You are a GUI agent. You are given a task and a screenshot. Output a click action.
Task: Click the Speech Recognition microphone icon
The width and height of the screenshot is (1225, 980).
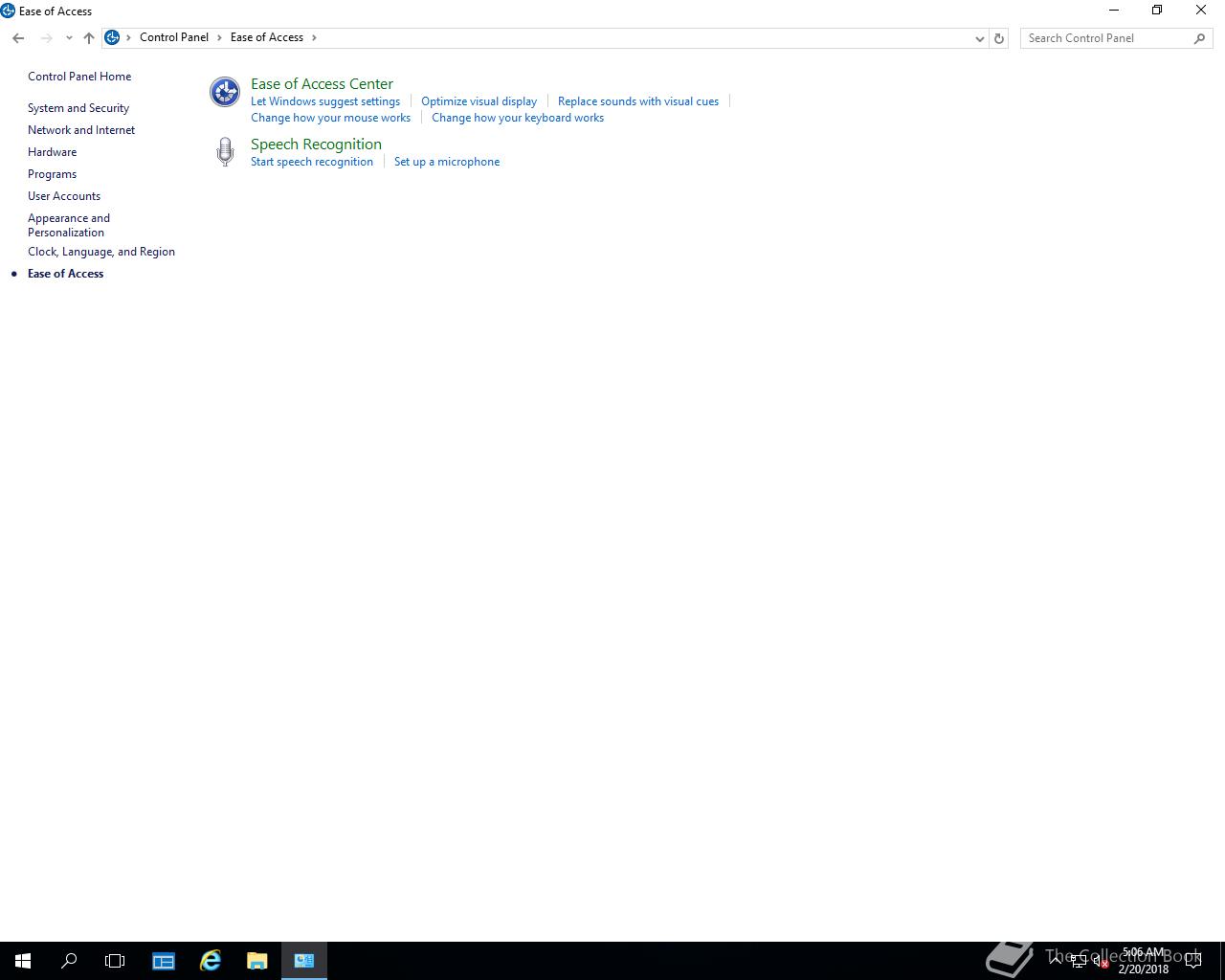(225, 152)
